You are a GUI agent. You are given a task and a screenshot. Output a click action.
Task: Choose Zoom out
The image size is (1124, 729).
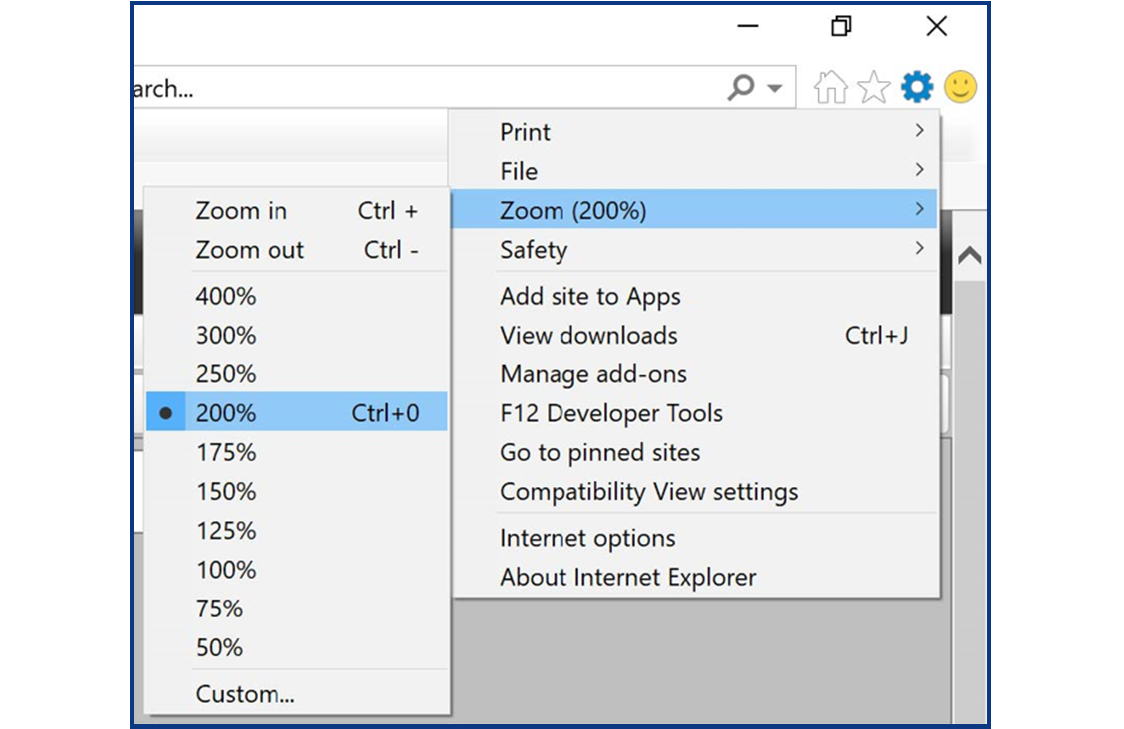[297, 249]
